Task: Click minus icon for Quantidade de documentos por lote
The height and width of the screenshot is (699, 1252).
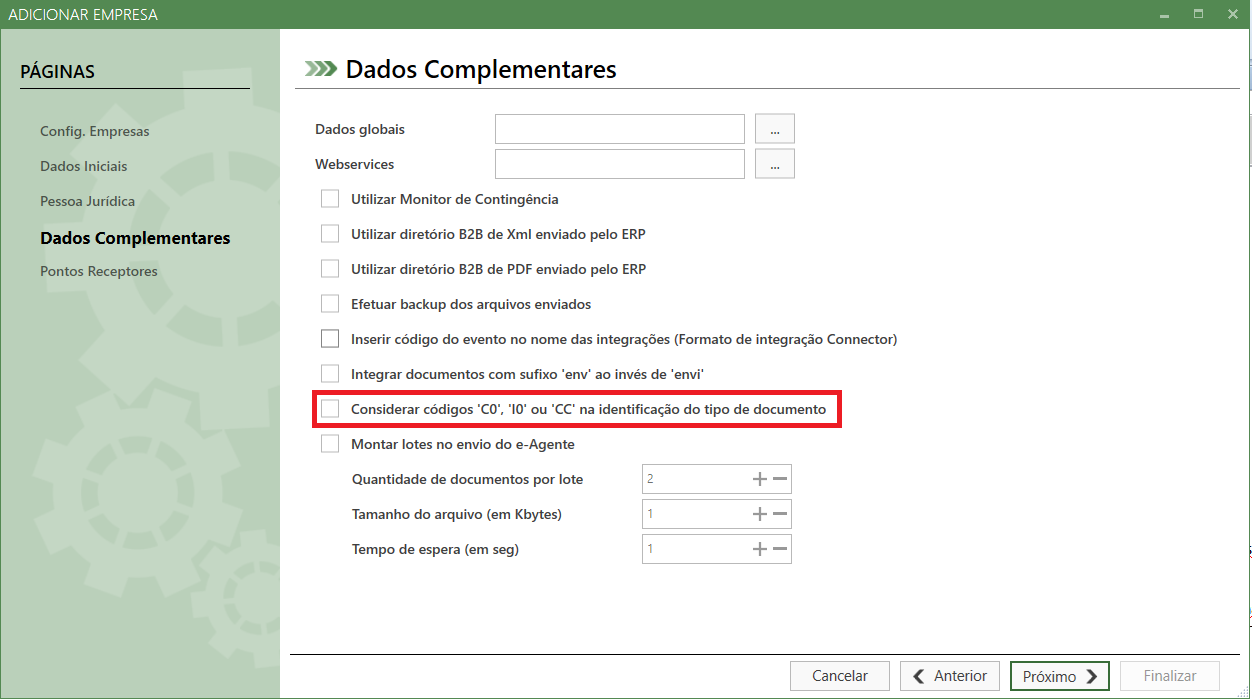Action: (x=781, y=479)
